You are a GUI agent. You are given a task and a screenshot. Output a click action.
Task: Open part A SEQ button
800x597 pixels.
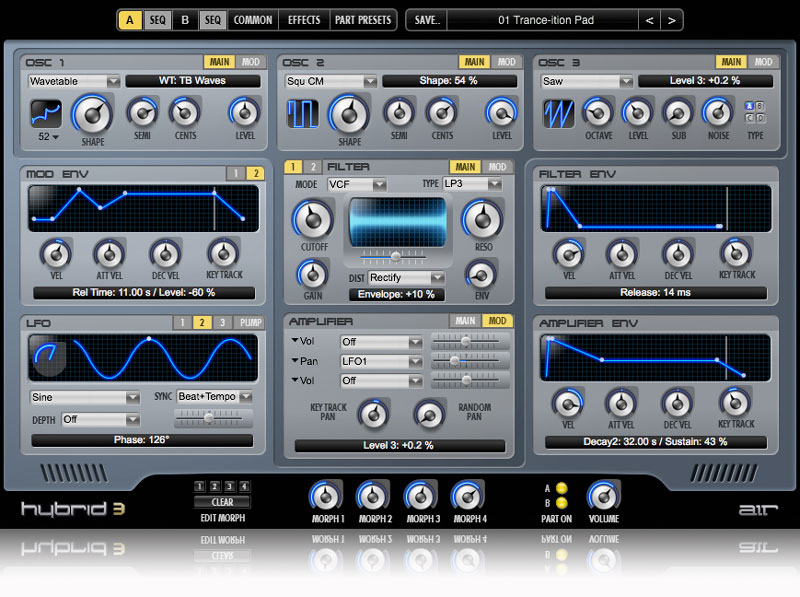click(157, 20)
